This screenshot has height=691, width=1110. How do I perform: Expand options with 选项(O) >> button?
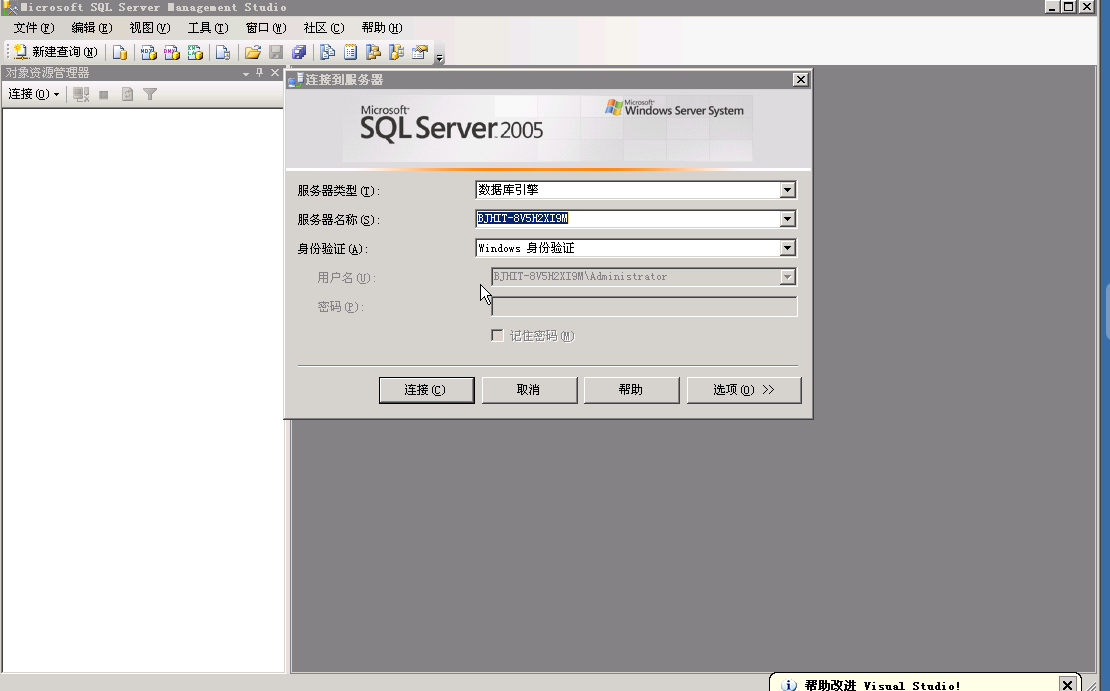tap(743, 390)
